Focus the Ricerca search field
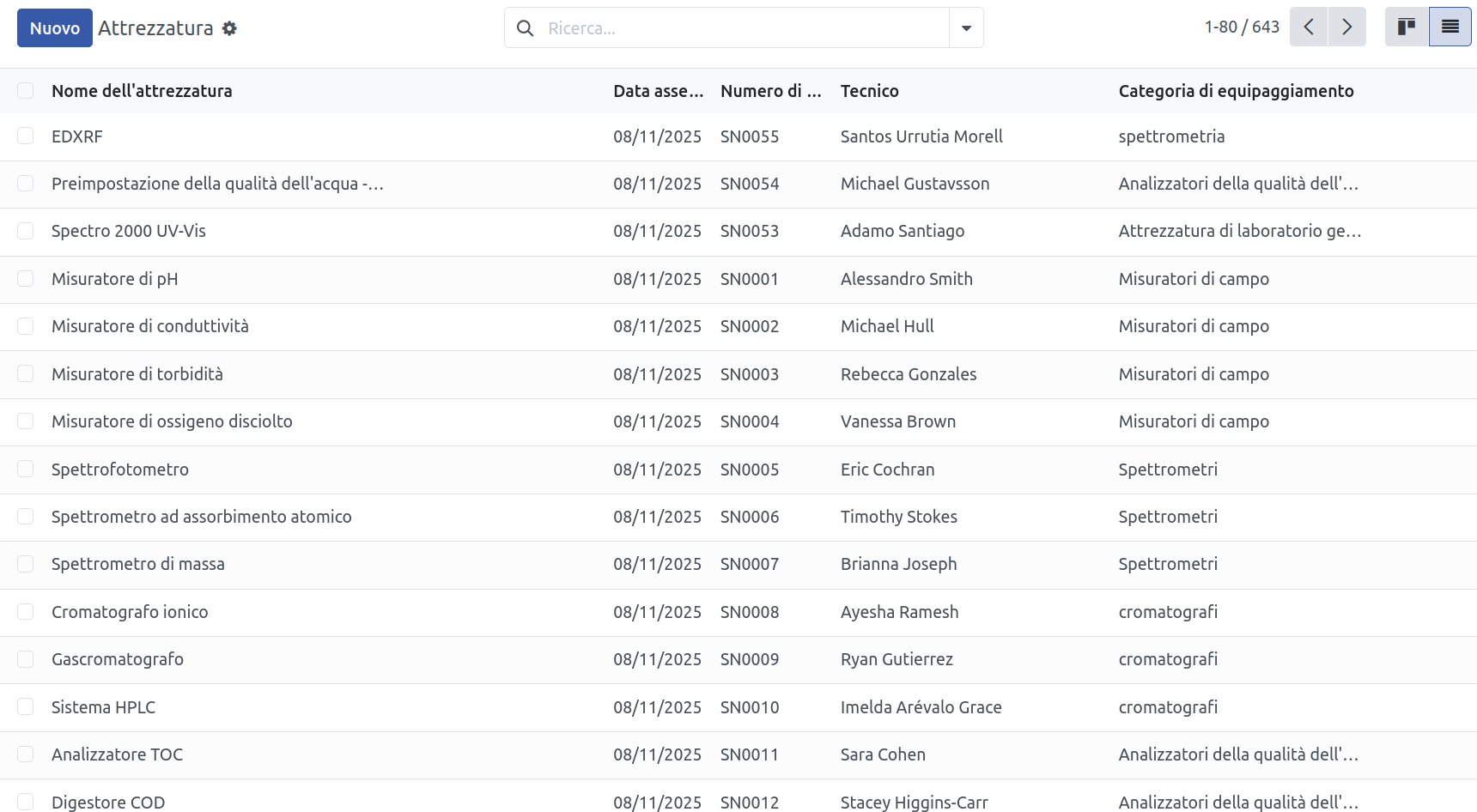The image size is (1477, 812). tap(744, 28)
